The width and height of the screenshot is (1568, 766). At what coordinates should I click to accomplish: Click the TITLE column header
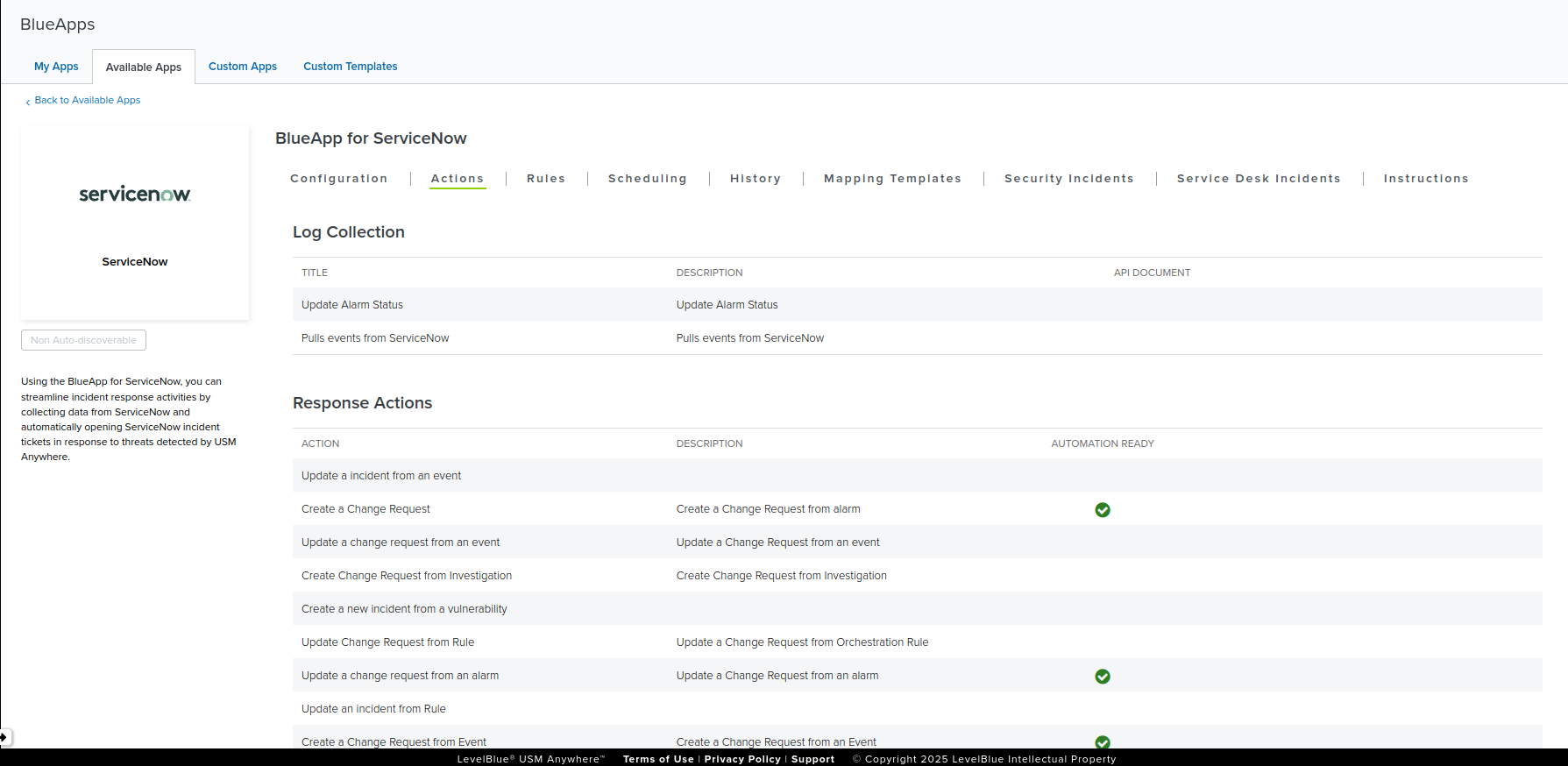click(315, 273)
